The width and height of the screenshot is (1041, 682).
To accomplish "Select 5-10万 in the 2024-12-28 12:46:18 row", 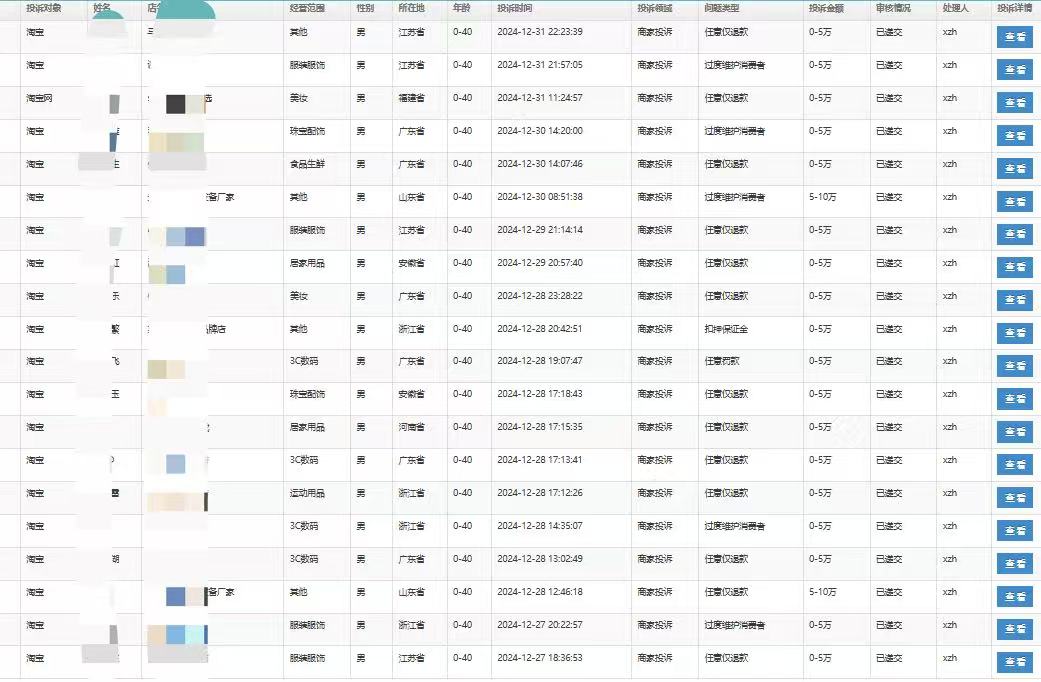I will pos(823,592).
